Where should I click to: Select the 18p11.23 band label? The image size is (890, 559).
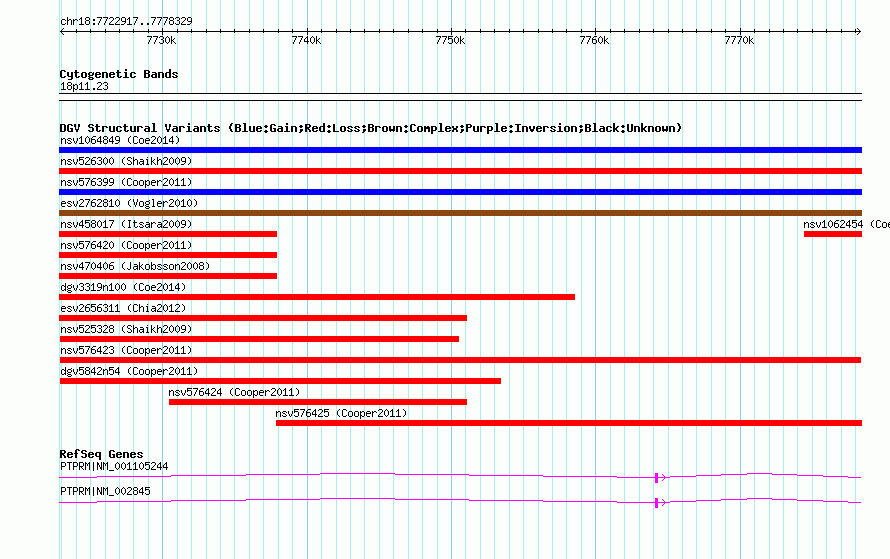click(84, 86)
